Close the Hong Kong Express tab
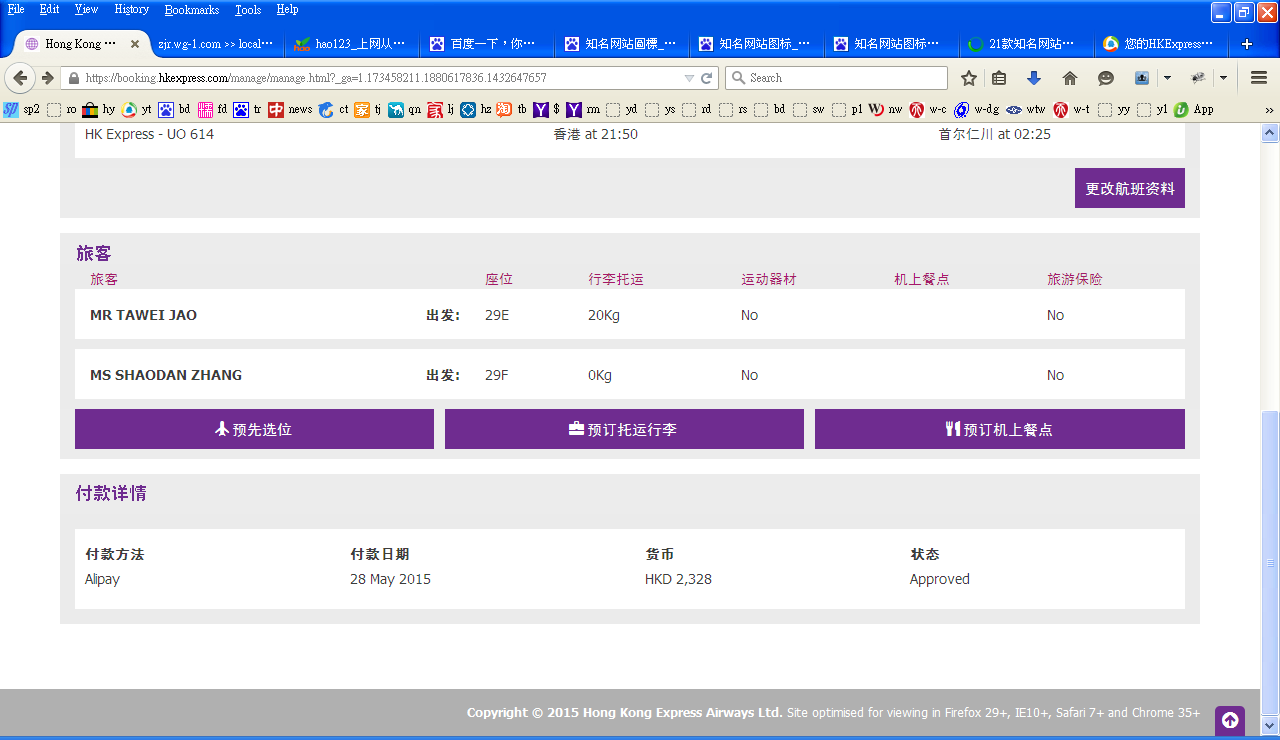This screenshot has width=1280, height=740. coord(135,44)
